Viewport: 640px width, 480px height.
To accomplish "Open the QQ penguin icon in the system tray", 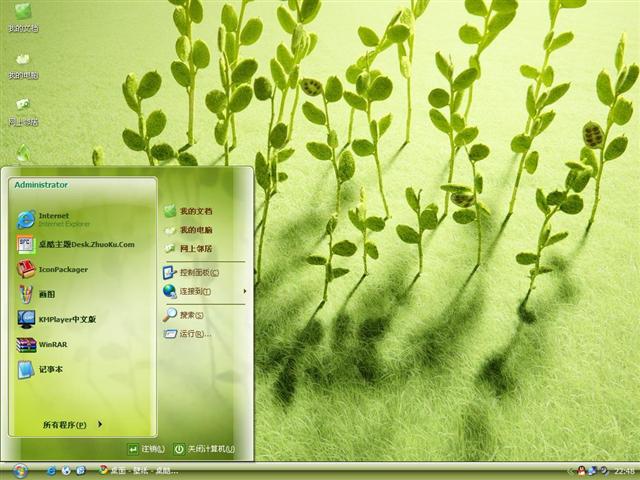I will point(582,471).
